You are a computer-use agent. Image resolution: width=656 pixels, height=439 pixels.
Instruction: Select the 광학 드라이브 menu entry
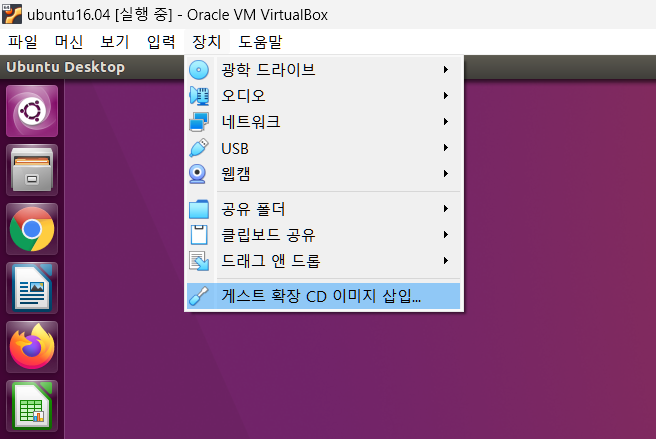323,69
